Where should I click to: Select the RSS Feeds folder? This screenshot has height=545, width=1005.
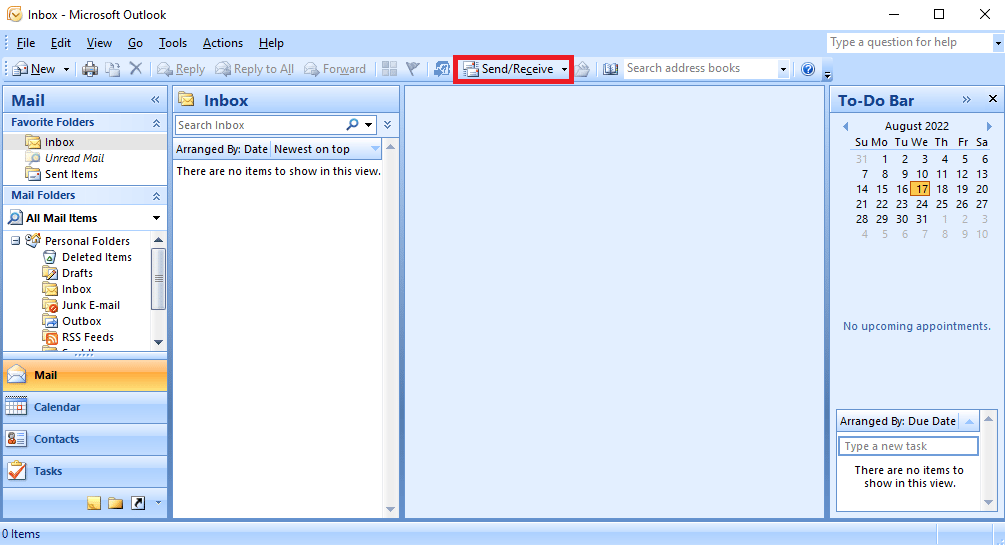tap(88, 337)
